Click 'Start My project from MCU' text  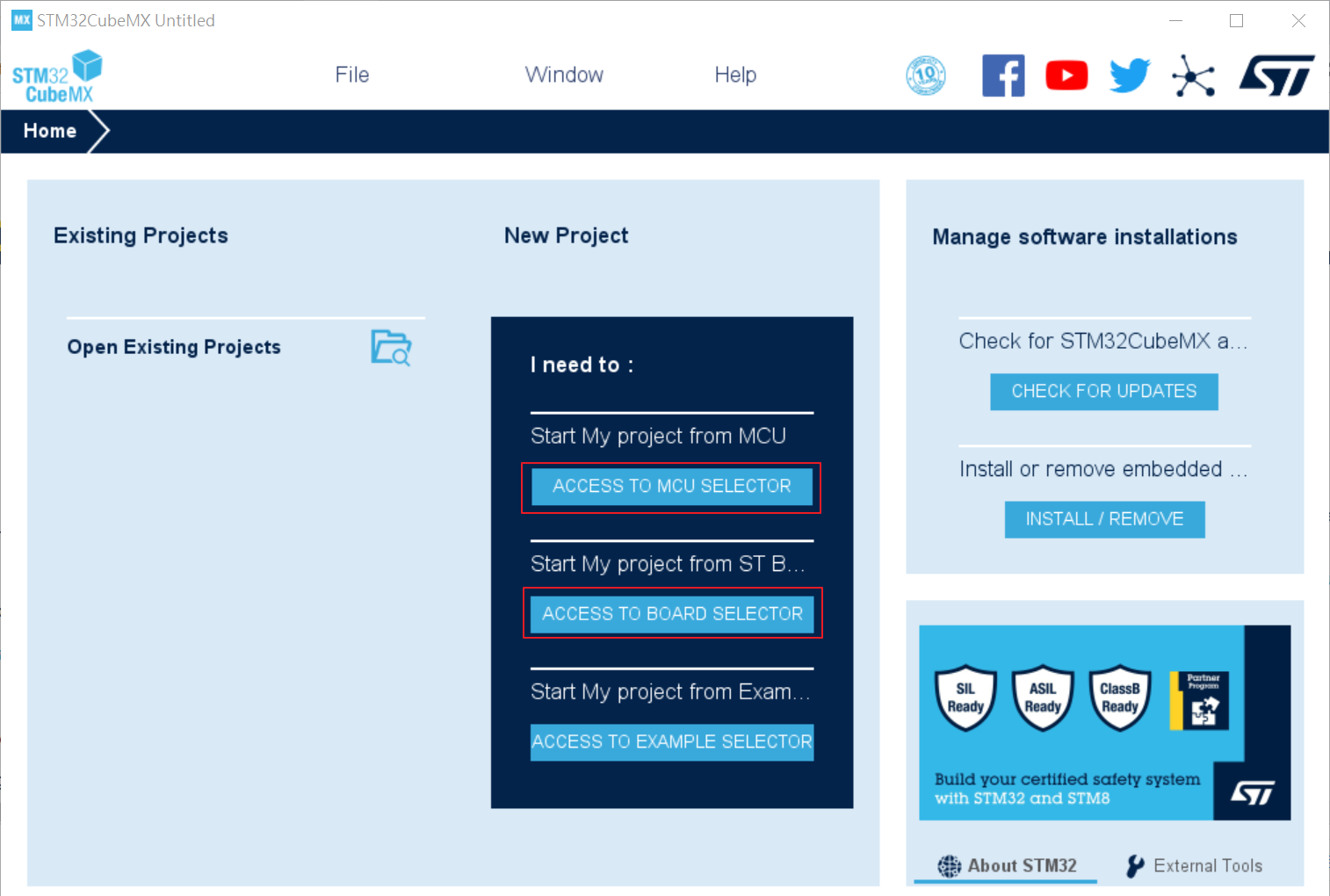(658, 437)
